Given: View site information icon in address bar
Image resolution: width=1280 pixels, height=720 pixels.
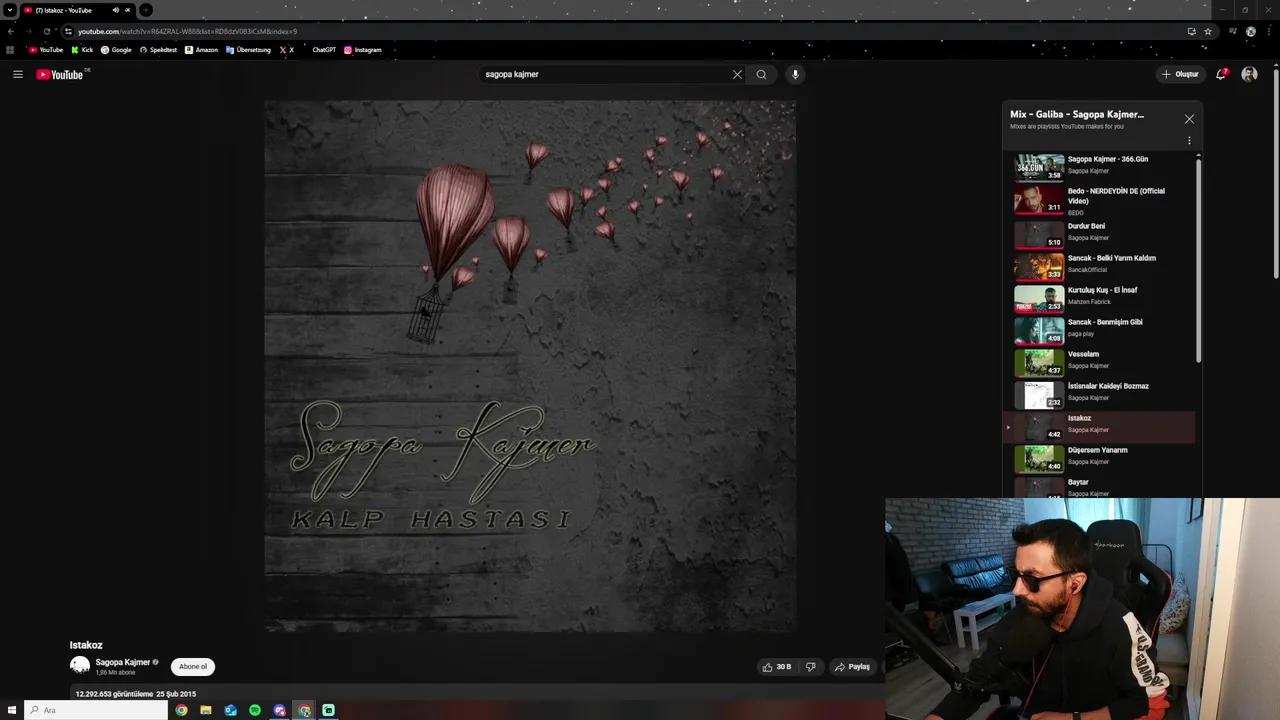Looking at the screenshot, I should tap(68, 31).
